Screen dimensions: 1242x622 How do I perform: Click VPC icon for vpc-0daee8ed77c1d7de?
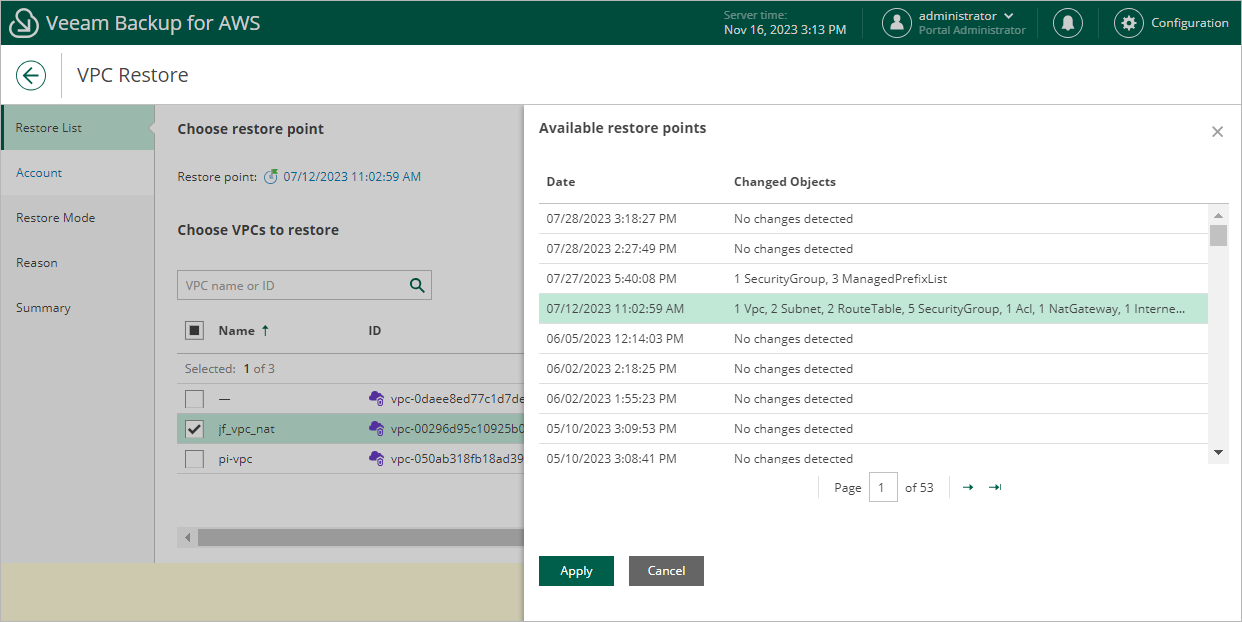point(376,398)
